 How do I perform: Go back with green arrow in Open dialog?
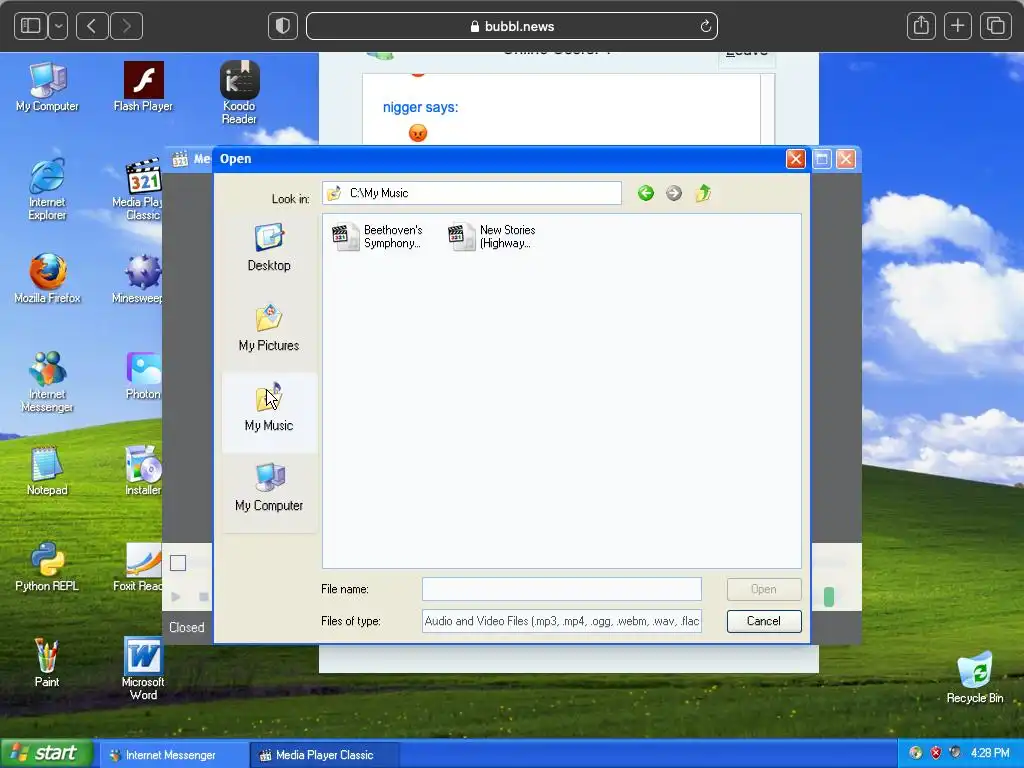[646, 193]
